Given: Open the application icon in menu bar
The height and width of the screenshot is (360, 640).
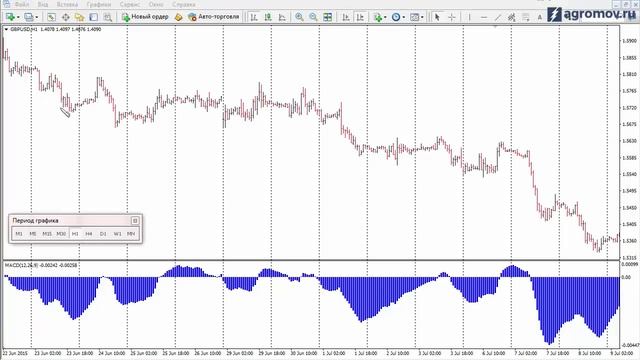Looking at the screenshot, I should point(7,4).
